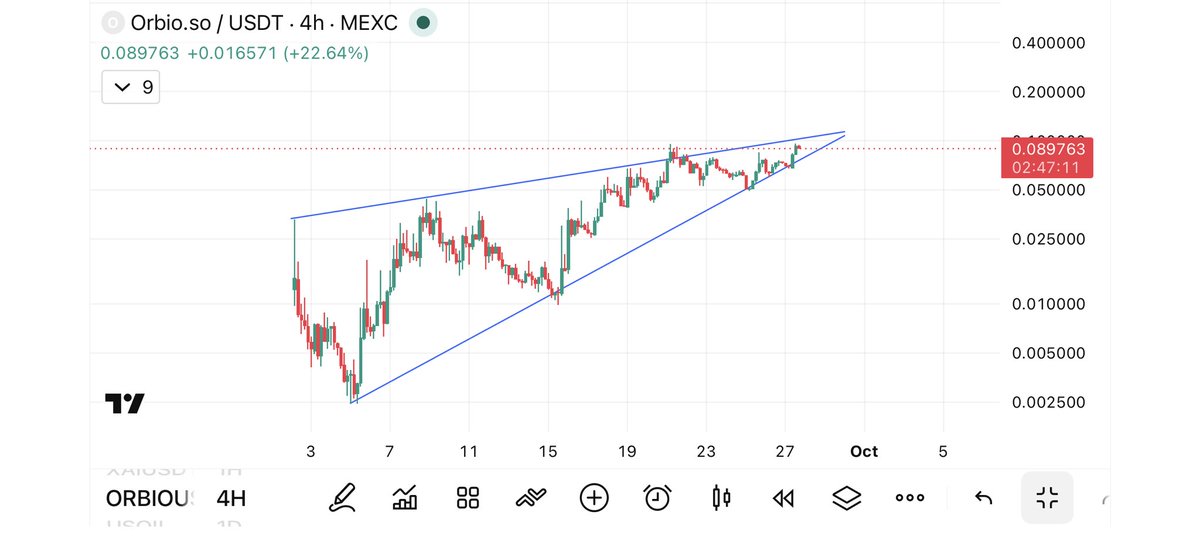
Task: Open the object tree layers icon
Action: (x=847, y=497)
